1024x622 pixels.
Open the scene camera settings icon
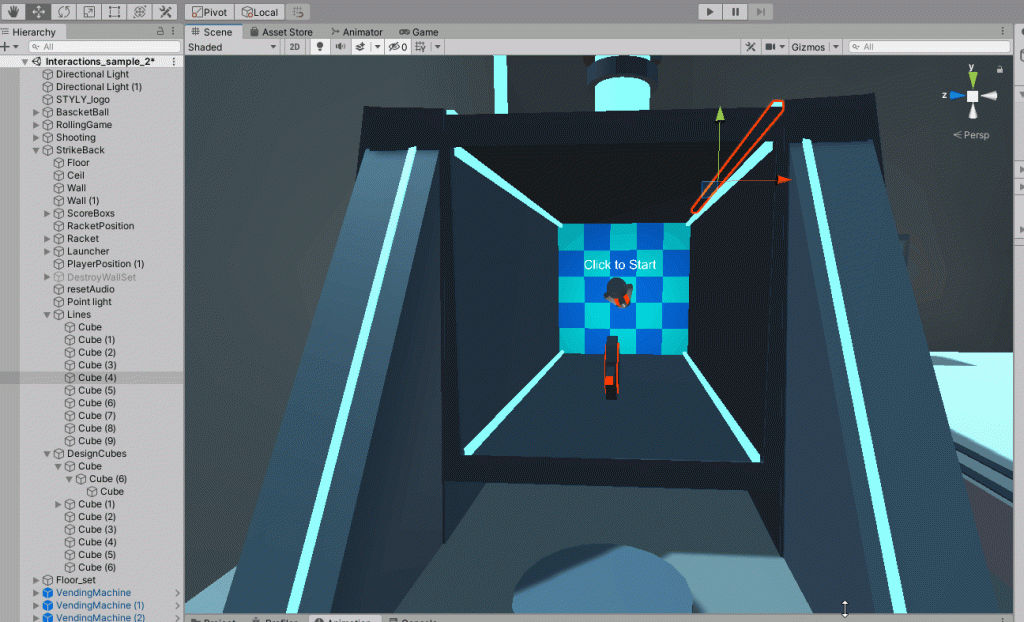coord(770,47)
